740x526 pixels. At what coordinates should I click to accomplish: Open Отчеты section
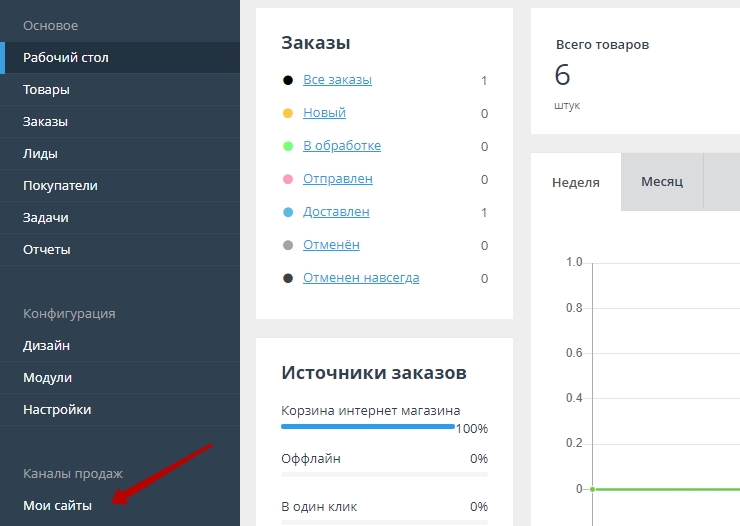(x=47, y=250)
